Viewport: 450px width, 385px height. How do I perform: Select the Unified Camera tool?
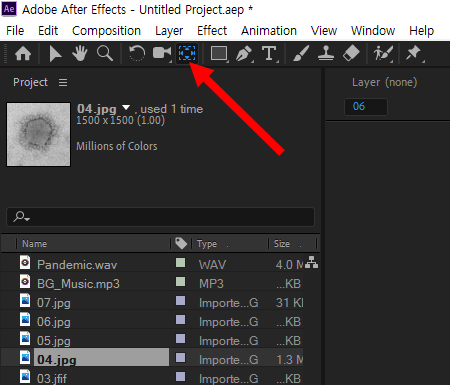point(162,53)
